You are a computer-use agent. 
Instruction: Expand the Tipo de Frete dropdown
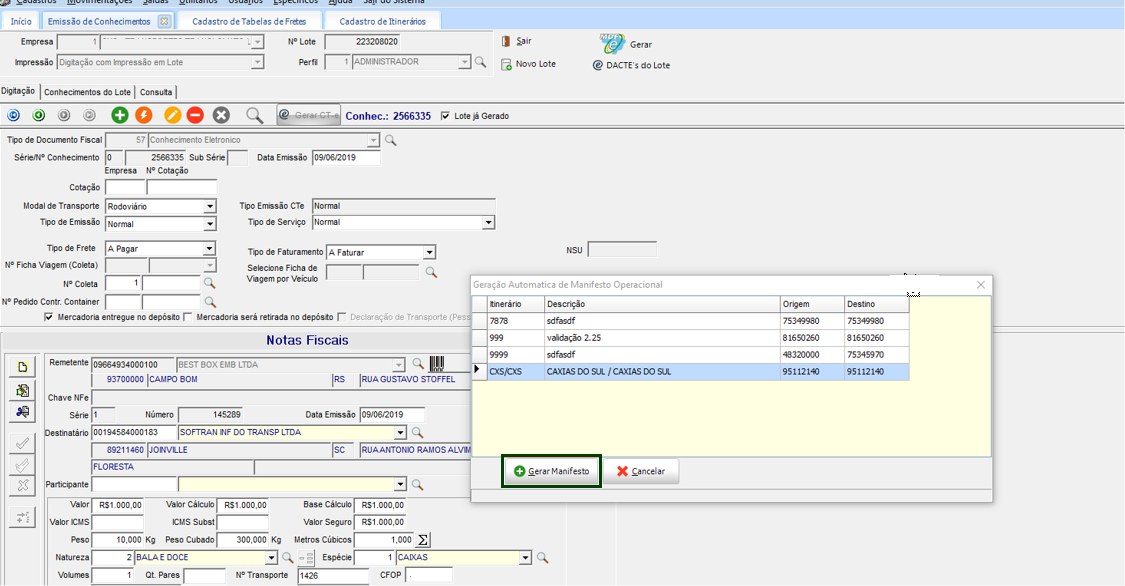click(x=210, y=248)
